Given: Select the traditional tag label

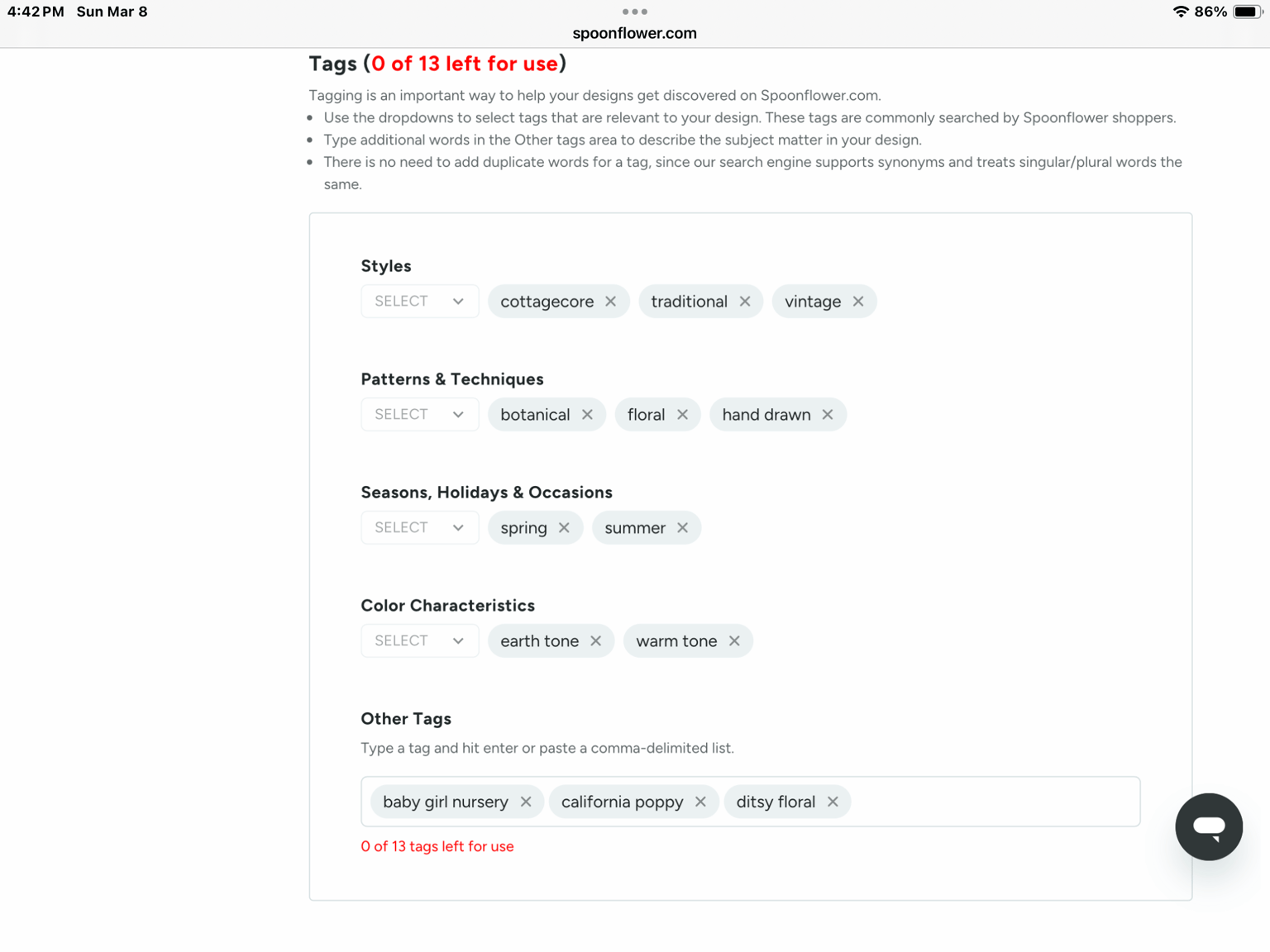Looking at the screenshot, I should (x=690, y=302).
